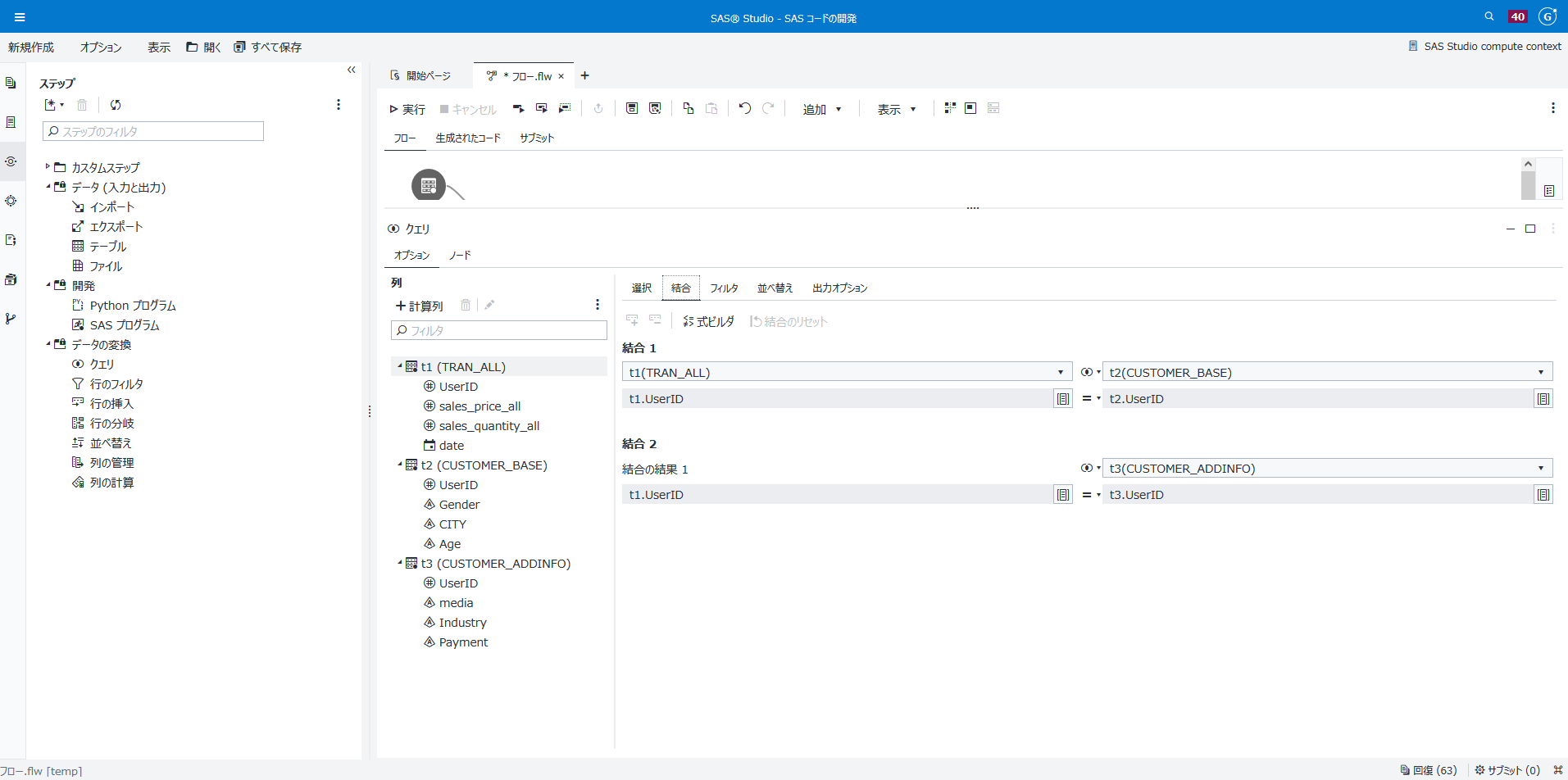
Task: Change join type for join 2
Action: pos(1090,468)
